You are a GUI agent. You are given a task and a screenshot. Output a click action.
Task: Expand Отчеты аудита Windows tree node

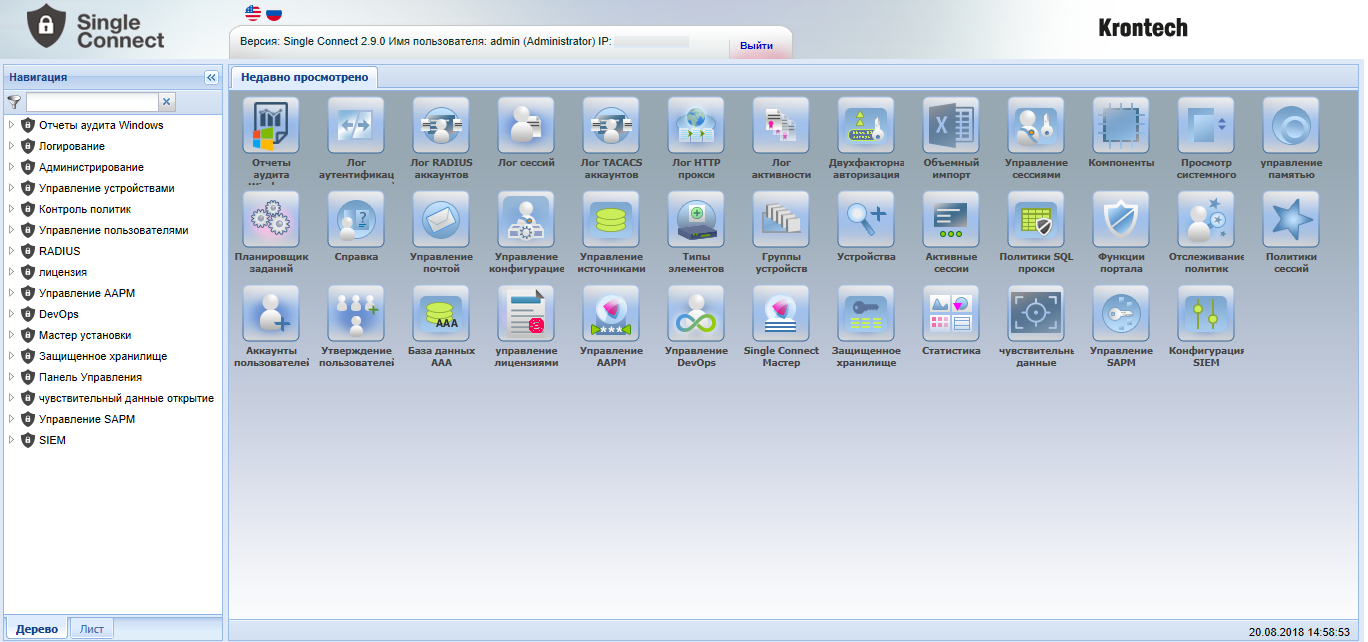(11, 125)
